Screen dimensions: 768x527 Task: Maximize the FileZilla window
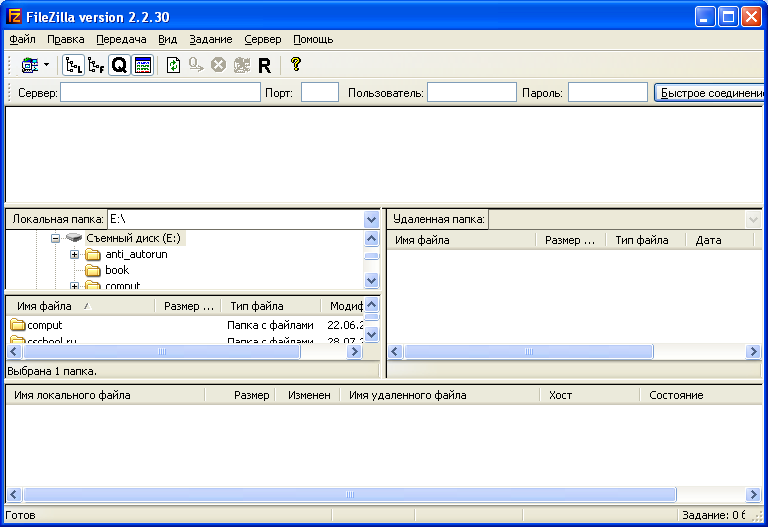pyautogui.click(x=728, y=17)
